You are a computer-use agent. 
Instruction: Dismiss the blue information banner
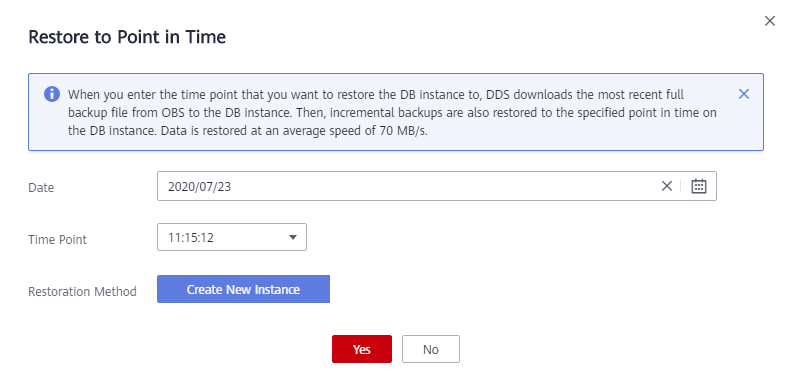(744, 94)
